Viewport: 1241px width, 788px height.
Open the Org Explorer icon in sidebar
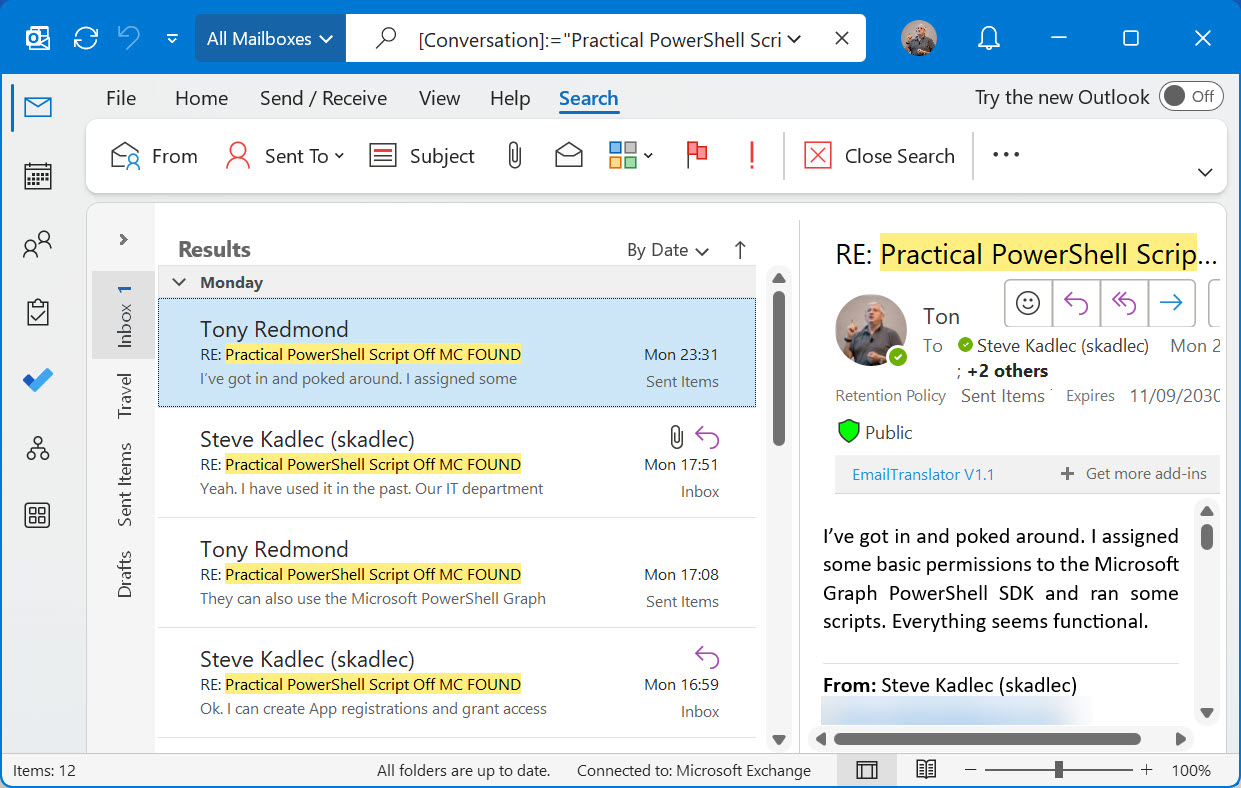click(x=38, y=448)
